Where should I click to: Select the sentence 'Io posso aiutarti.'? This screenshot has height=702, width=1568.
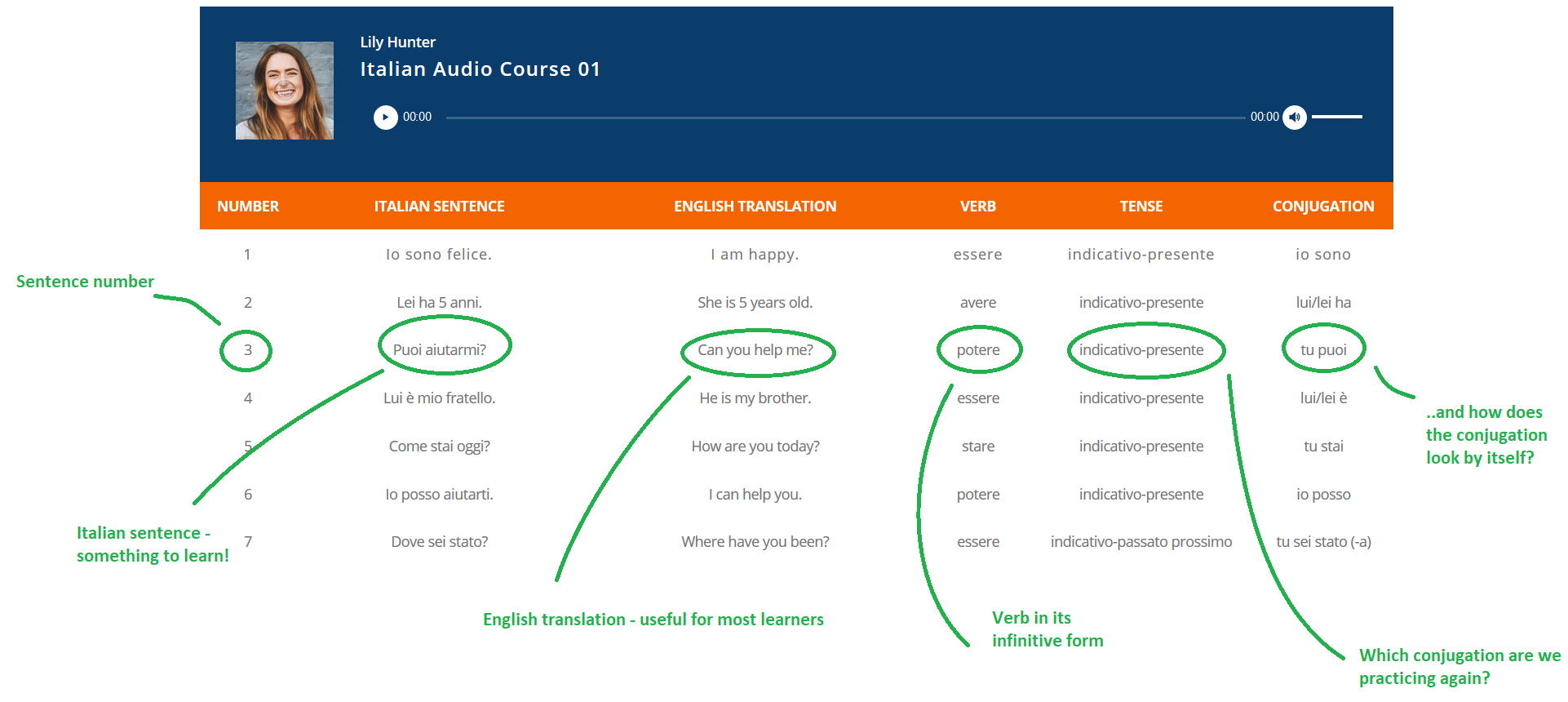439,495
